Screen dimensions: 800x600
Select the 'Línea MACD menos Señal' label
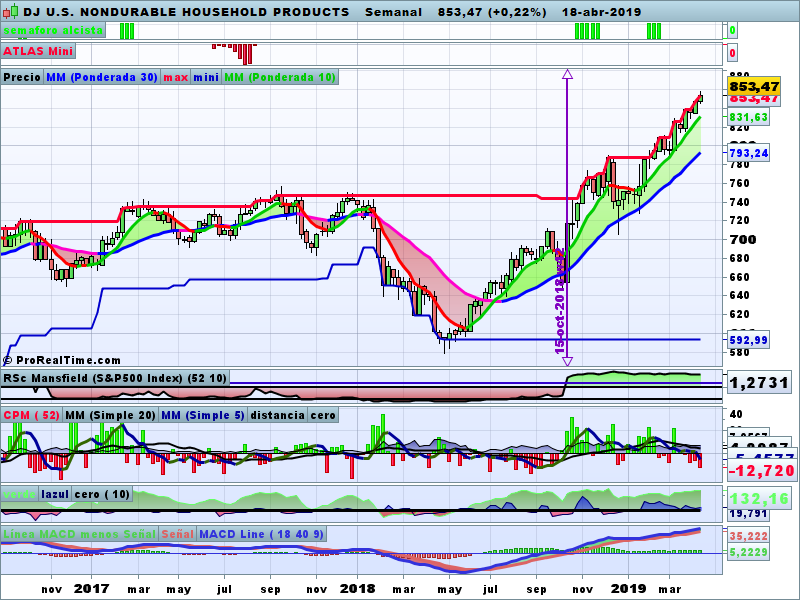(79, 534)
